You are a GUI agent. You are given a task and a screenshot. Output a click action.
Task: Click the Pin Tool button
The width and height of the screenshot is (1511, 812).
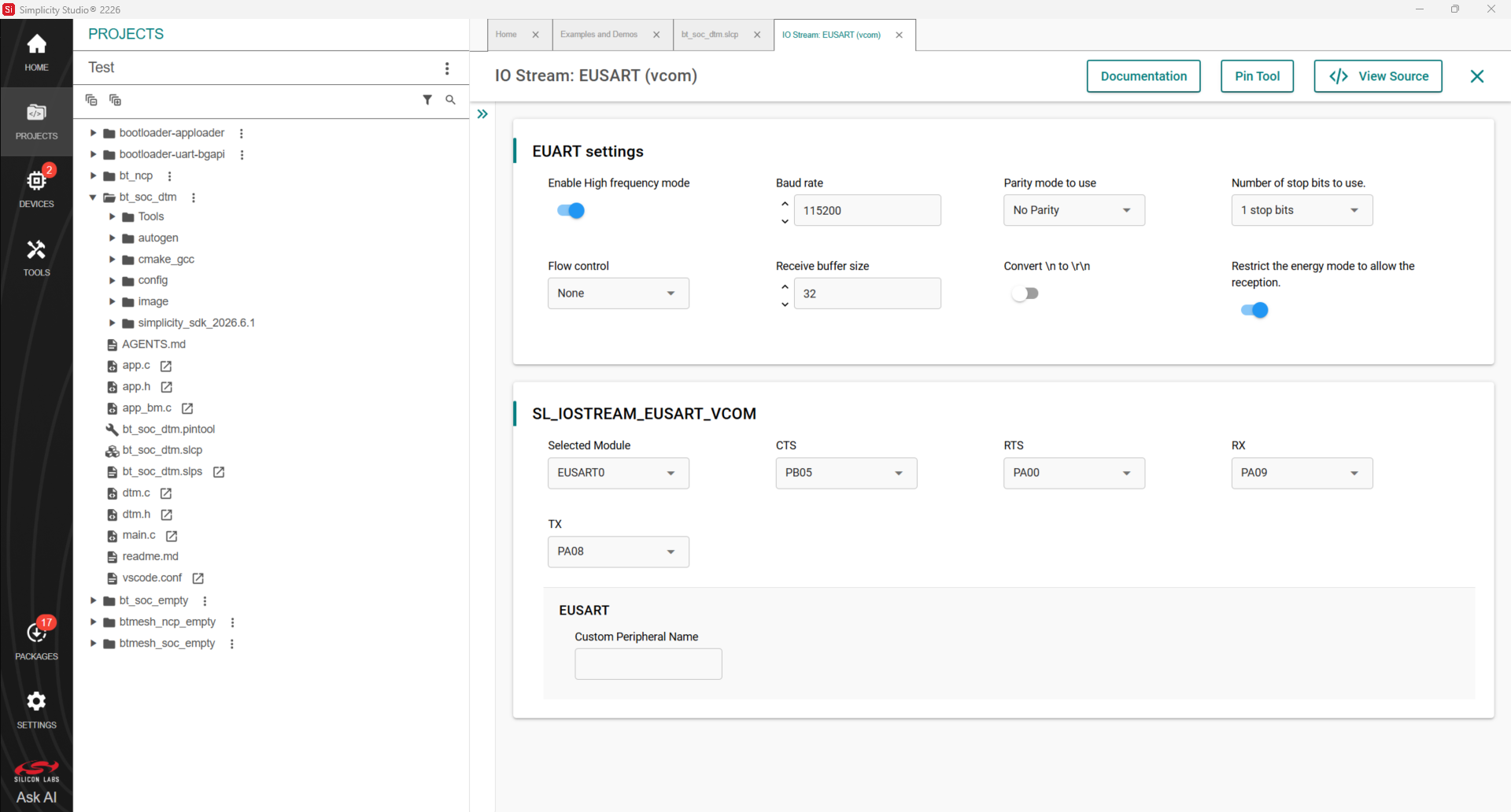[1257, 76]
